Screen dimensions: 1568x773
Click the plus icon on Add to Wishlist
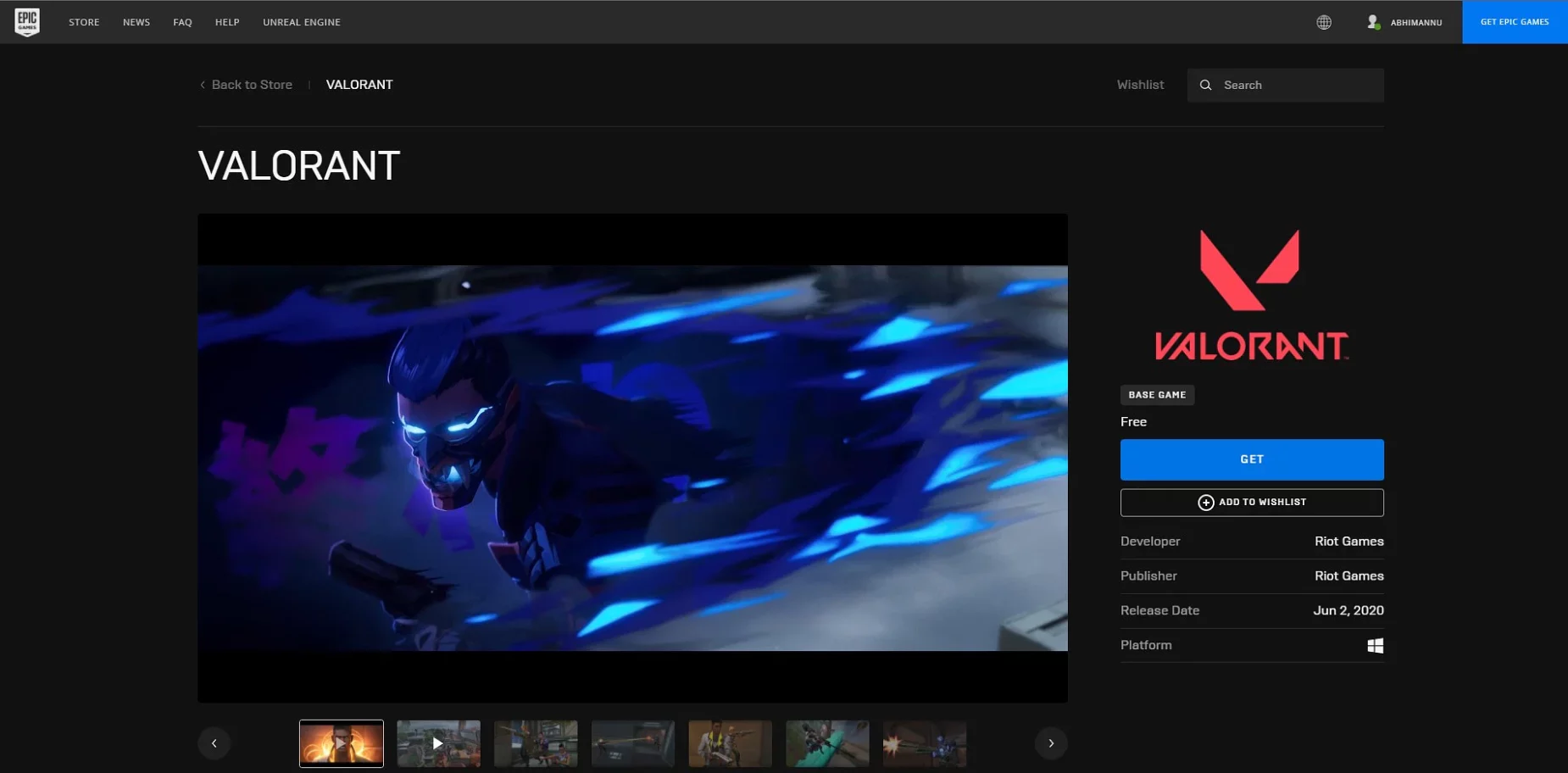1205,503
